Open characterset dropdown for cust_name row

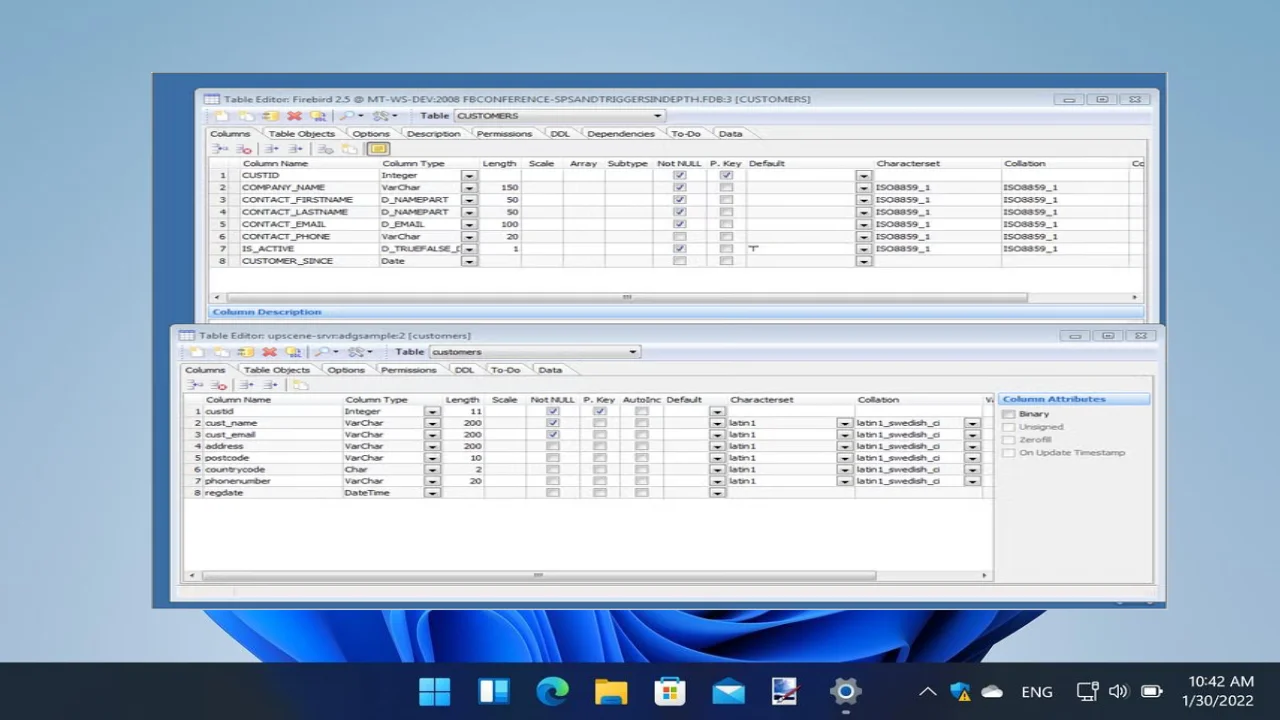click(845, 423)
